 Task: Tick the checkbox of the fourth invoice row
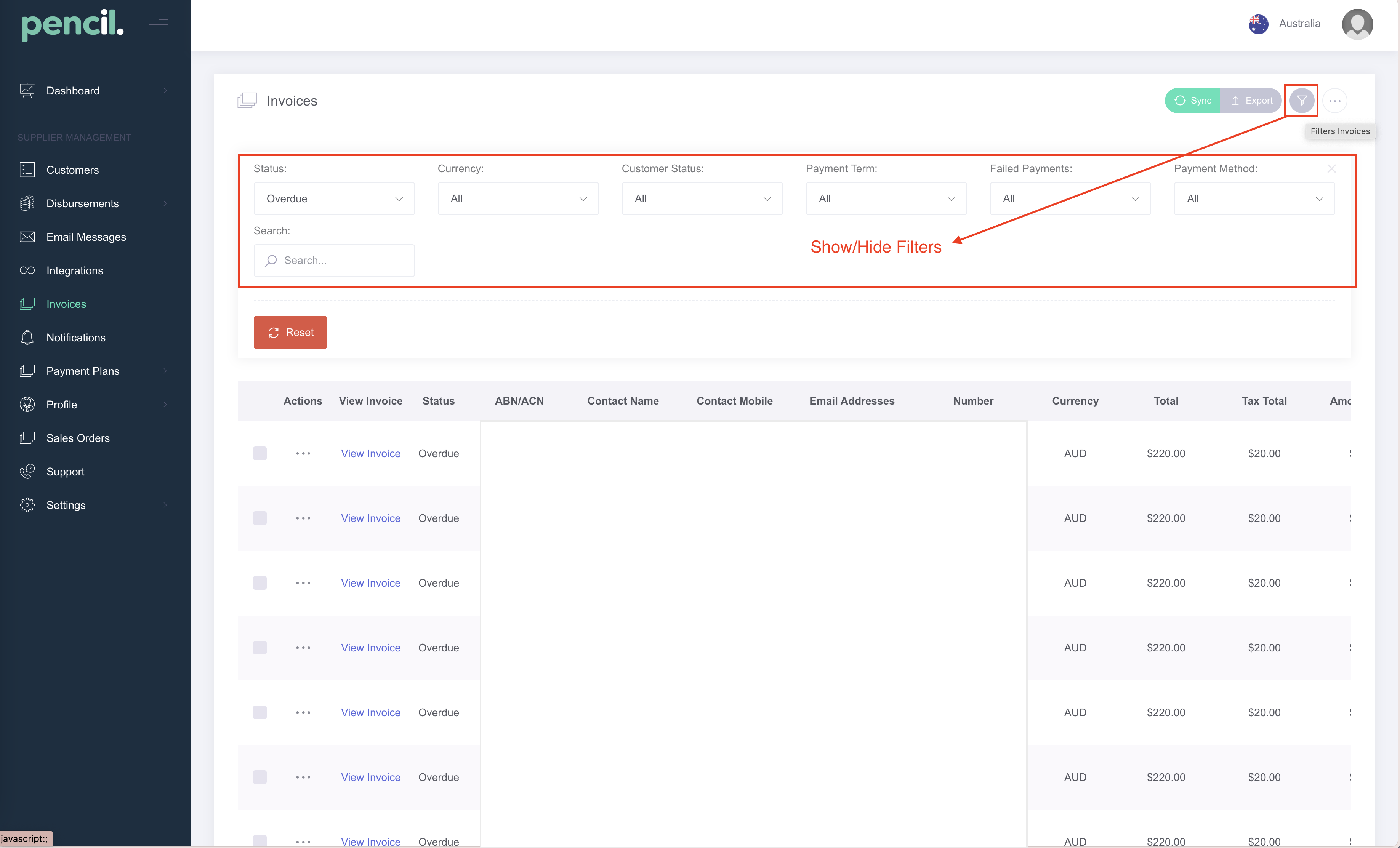pyautogui.click(x=259, y=648)
